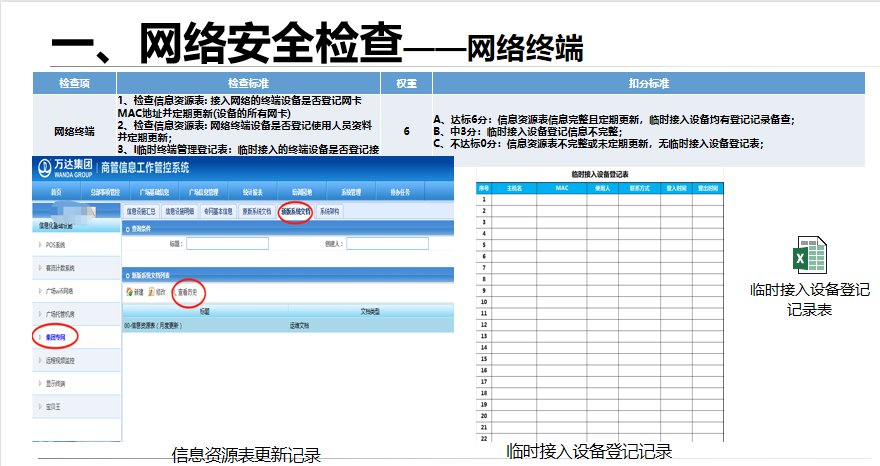Click the 信息资源表更新记录 caption
Screen dimensions: 880x466
pos(246,455)
